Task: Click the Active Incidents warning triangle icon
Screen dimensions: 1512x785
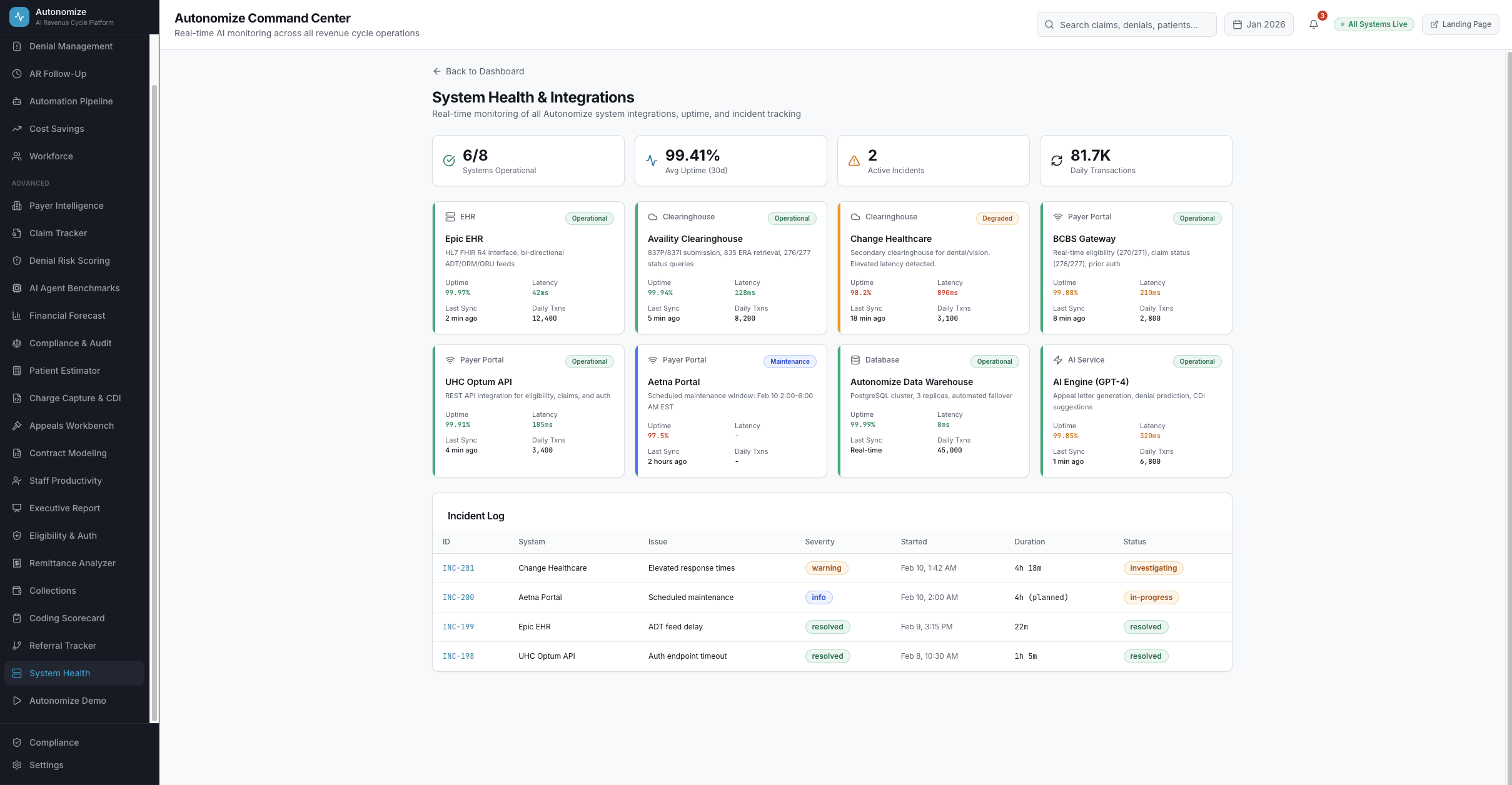Action: tap(854, 161)
